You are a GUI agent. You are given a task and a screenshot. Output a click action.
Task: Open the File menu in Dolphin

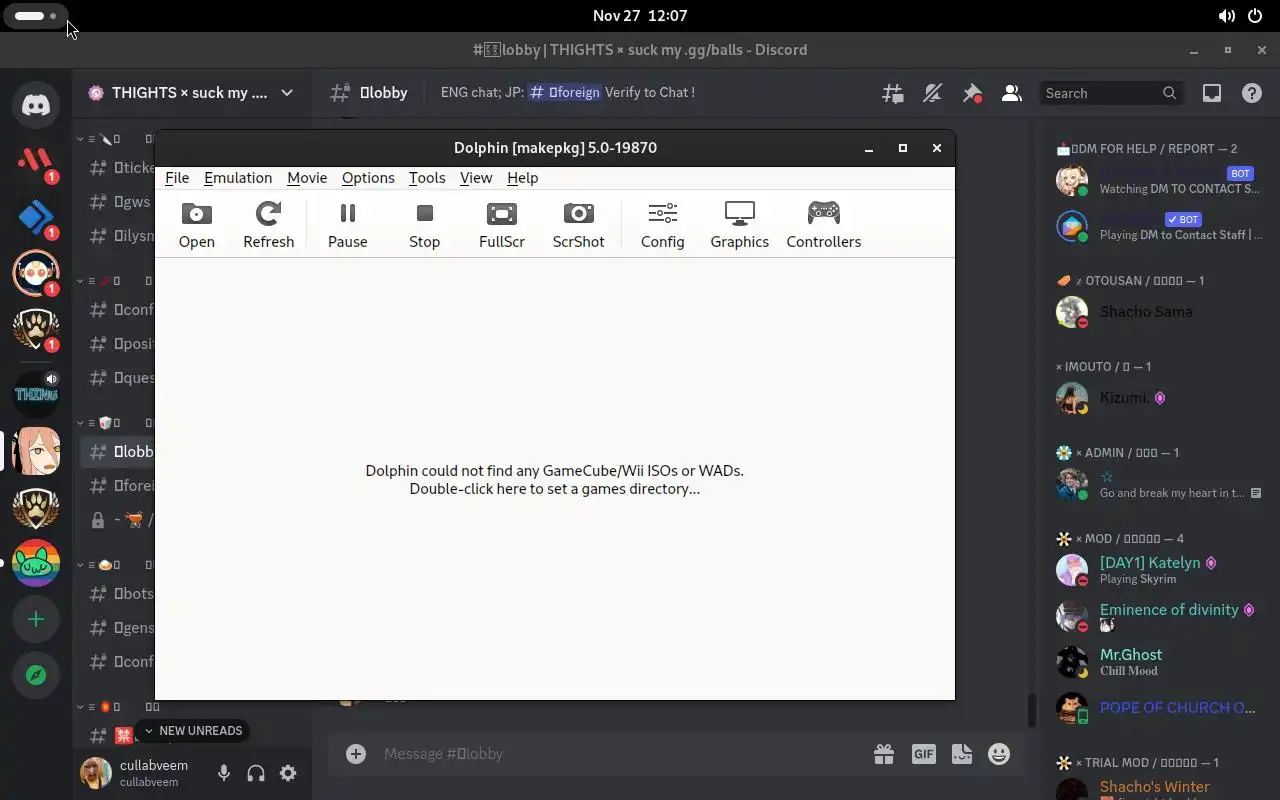tap(177, 177)
